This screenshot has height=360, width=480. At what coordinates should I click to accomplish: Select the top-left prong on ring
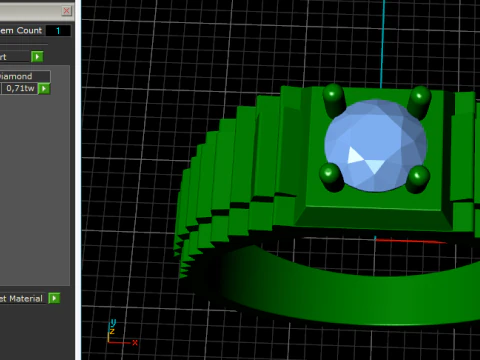pyautogui.click(x=333, y=99)
